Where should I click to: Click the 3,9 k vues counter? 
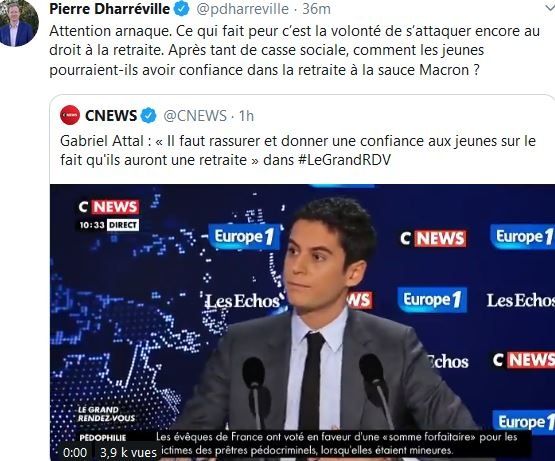point(128,453)
